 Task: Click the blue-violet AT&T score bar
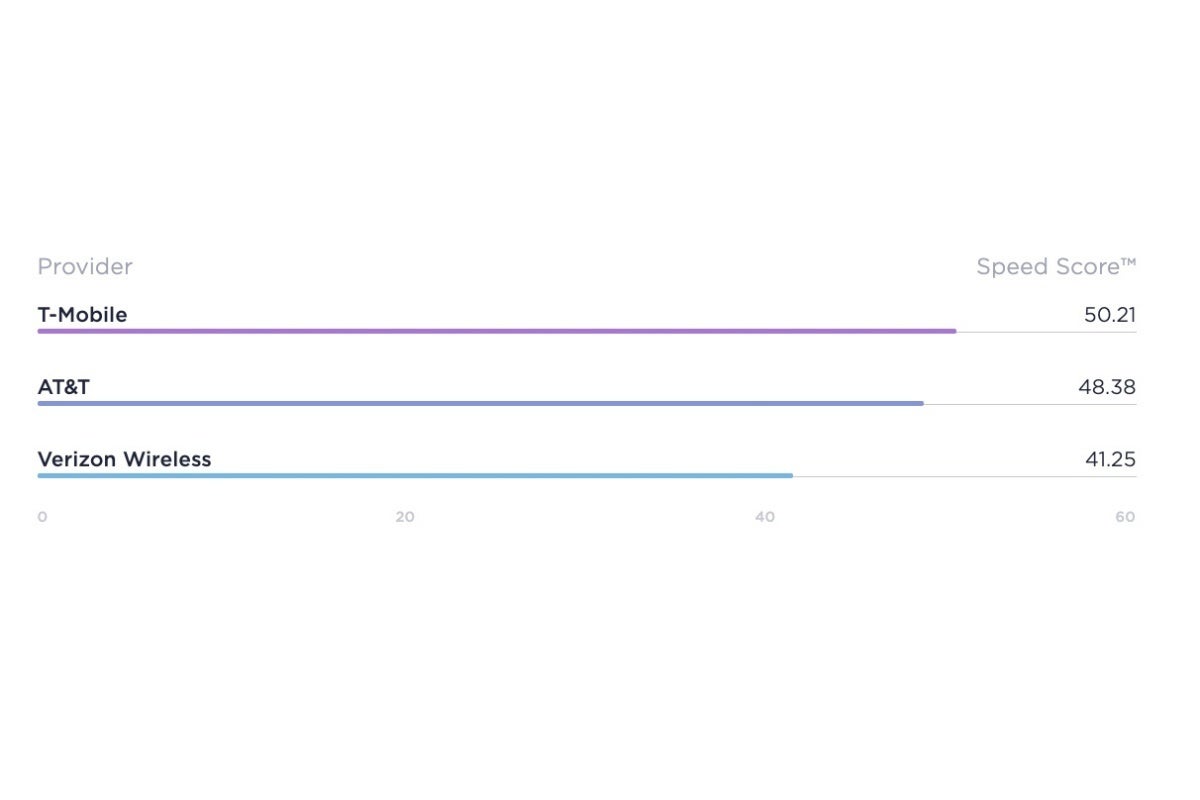click(x=480, y=403)
